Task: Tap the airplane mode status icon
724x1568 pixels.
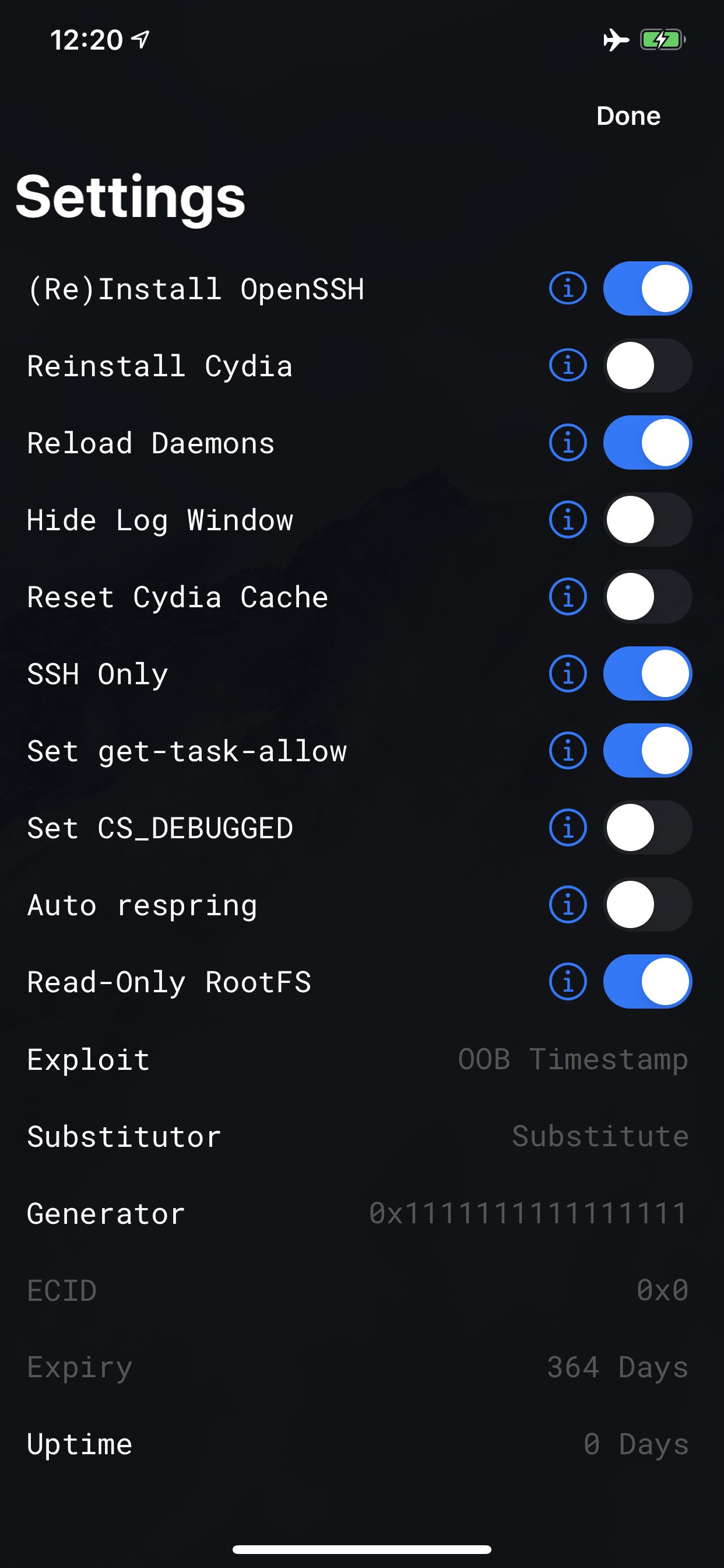Action: [616, 40]
